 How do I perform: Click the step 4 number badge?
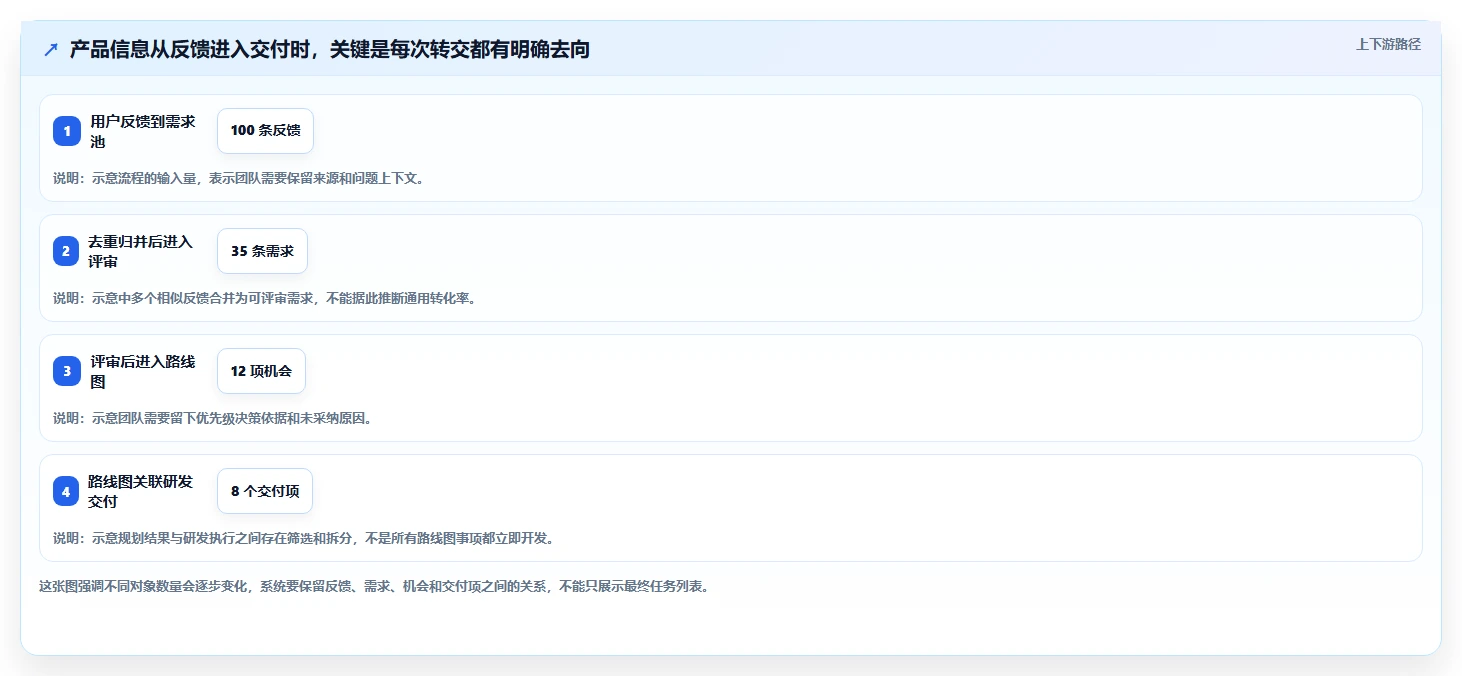click(x=66, y=491)
